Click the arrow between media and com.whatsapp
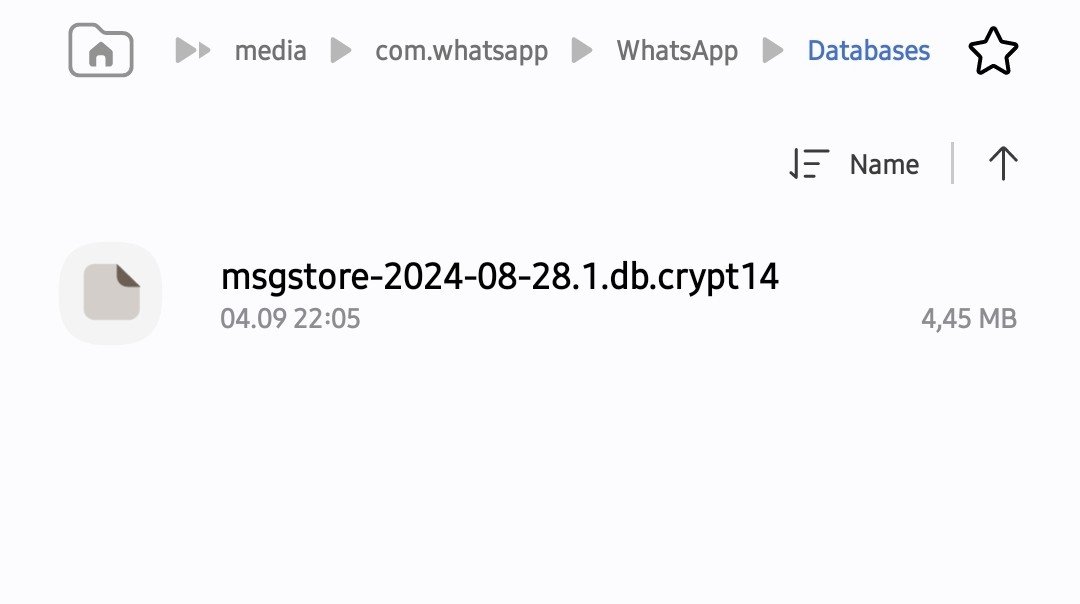The image size is (1080, 604). [342, 51]
